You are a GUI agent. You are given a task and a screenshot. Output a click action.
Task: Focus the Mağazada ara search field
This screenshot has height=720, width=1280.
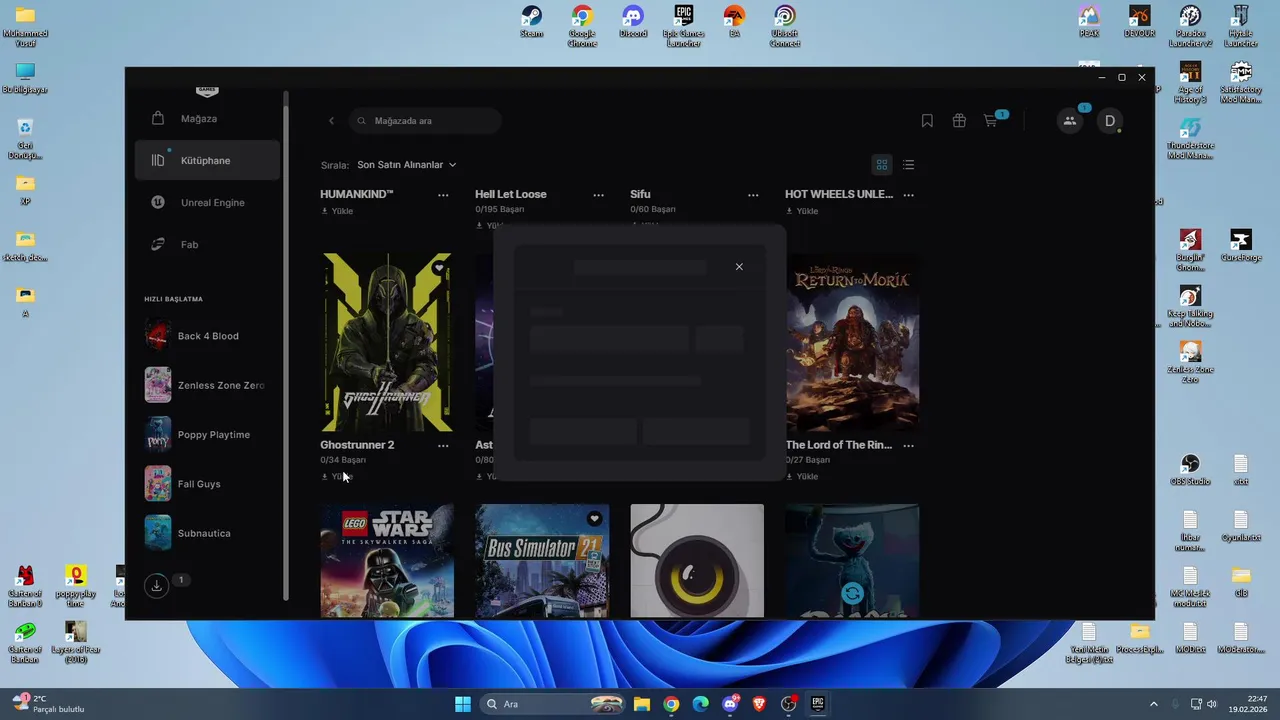pos(425,121)
